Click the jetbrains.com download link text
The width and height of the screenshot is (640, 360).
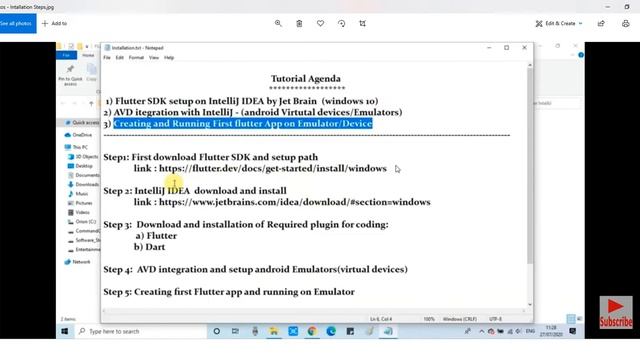tap(295, 202)
